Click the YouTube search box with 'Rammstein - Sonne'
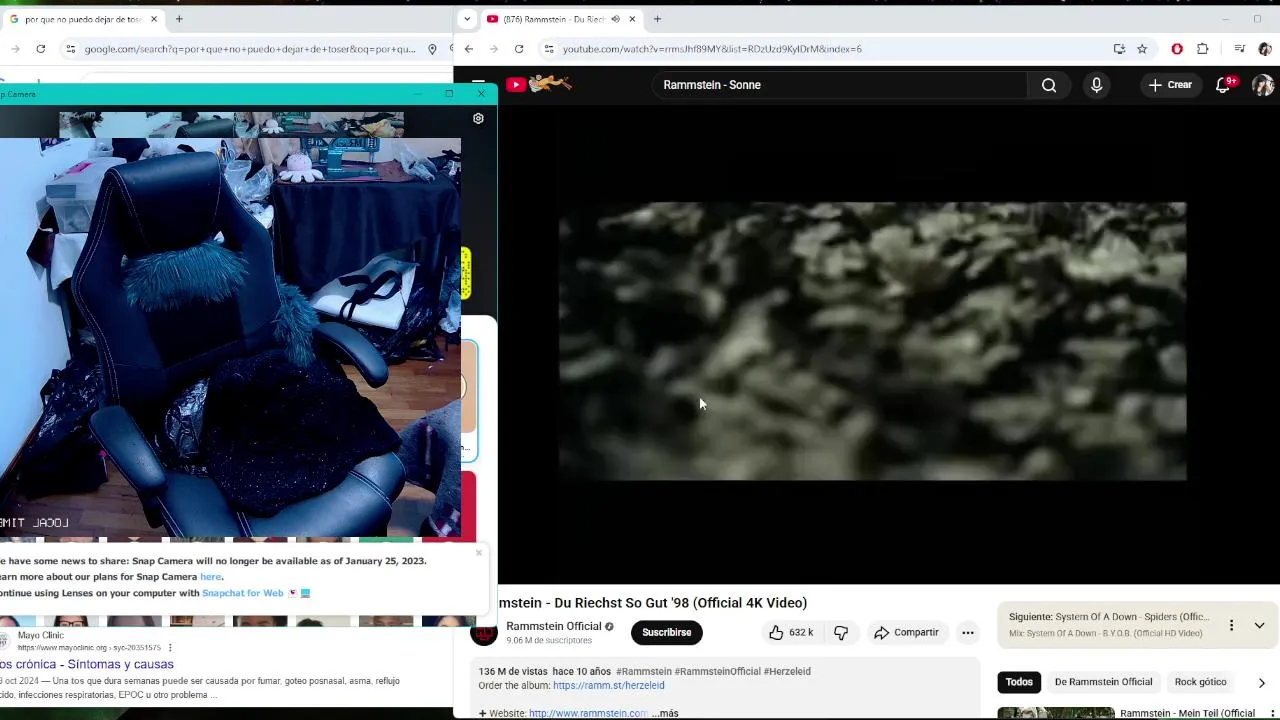Screen dimensions: 1280x720 point(840,85)
